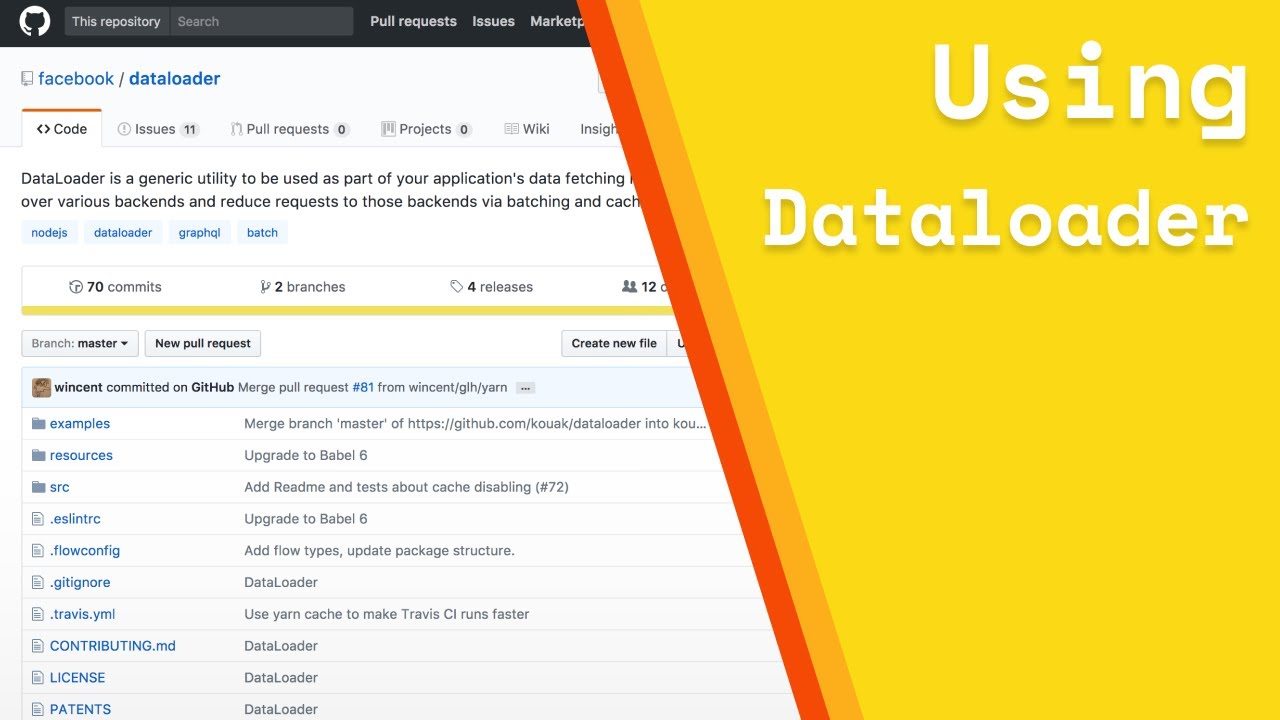
Task: Open the facebook owner link
Action: tap(76, 79)
